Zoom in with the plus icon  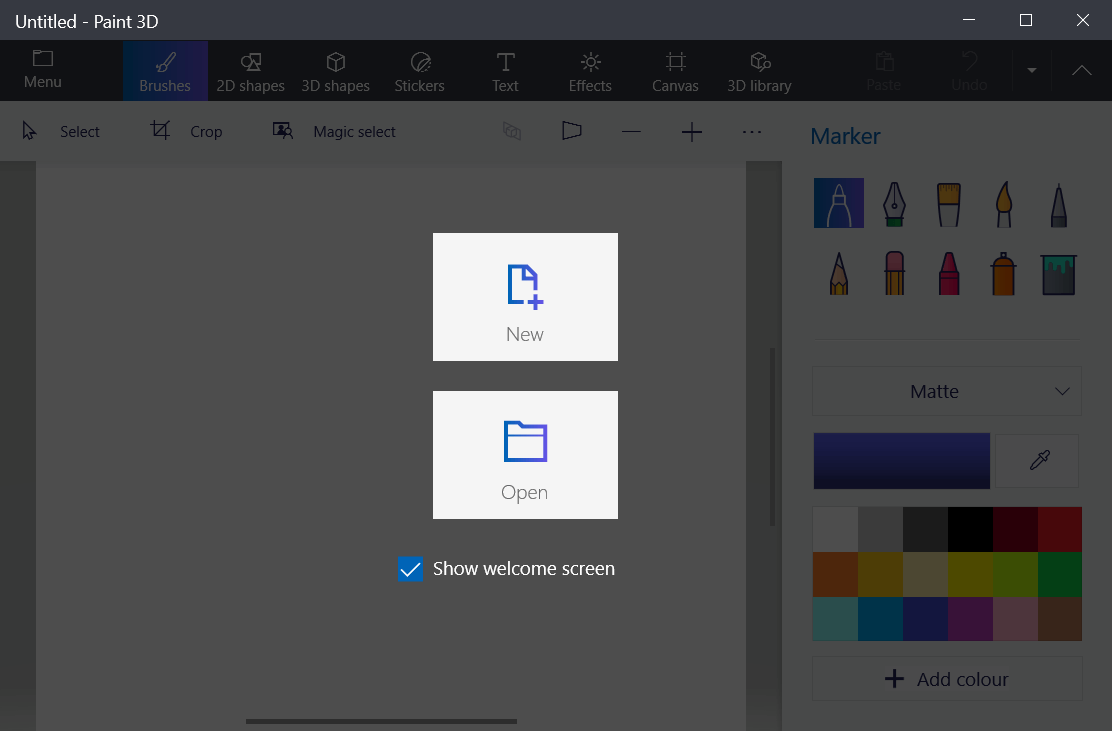point(691,131)
